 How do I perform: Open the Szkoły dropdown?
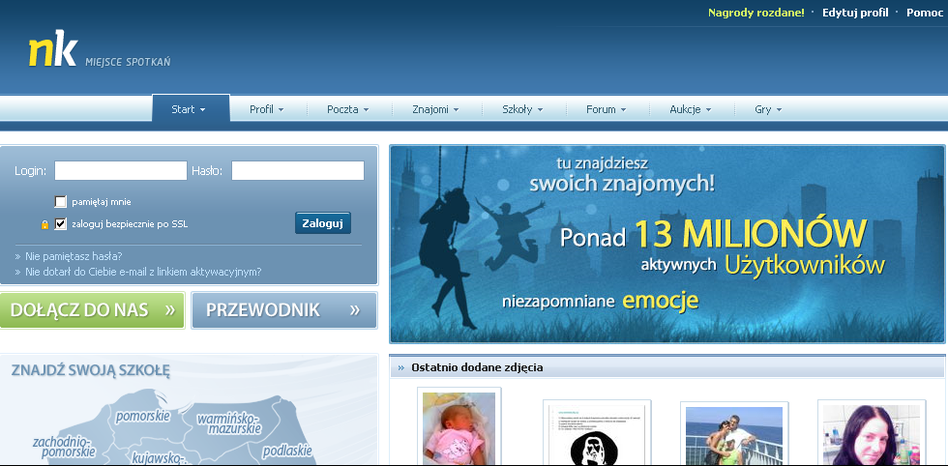pos(523,109)
